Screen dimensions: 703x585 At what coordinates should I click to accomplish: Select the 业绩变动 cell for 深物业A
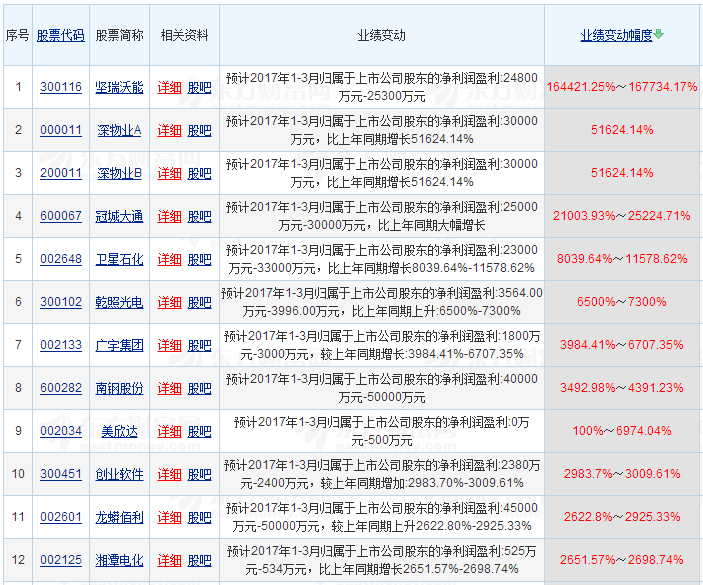(x=381, y=130)
